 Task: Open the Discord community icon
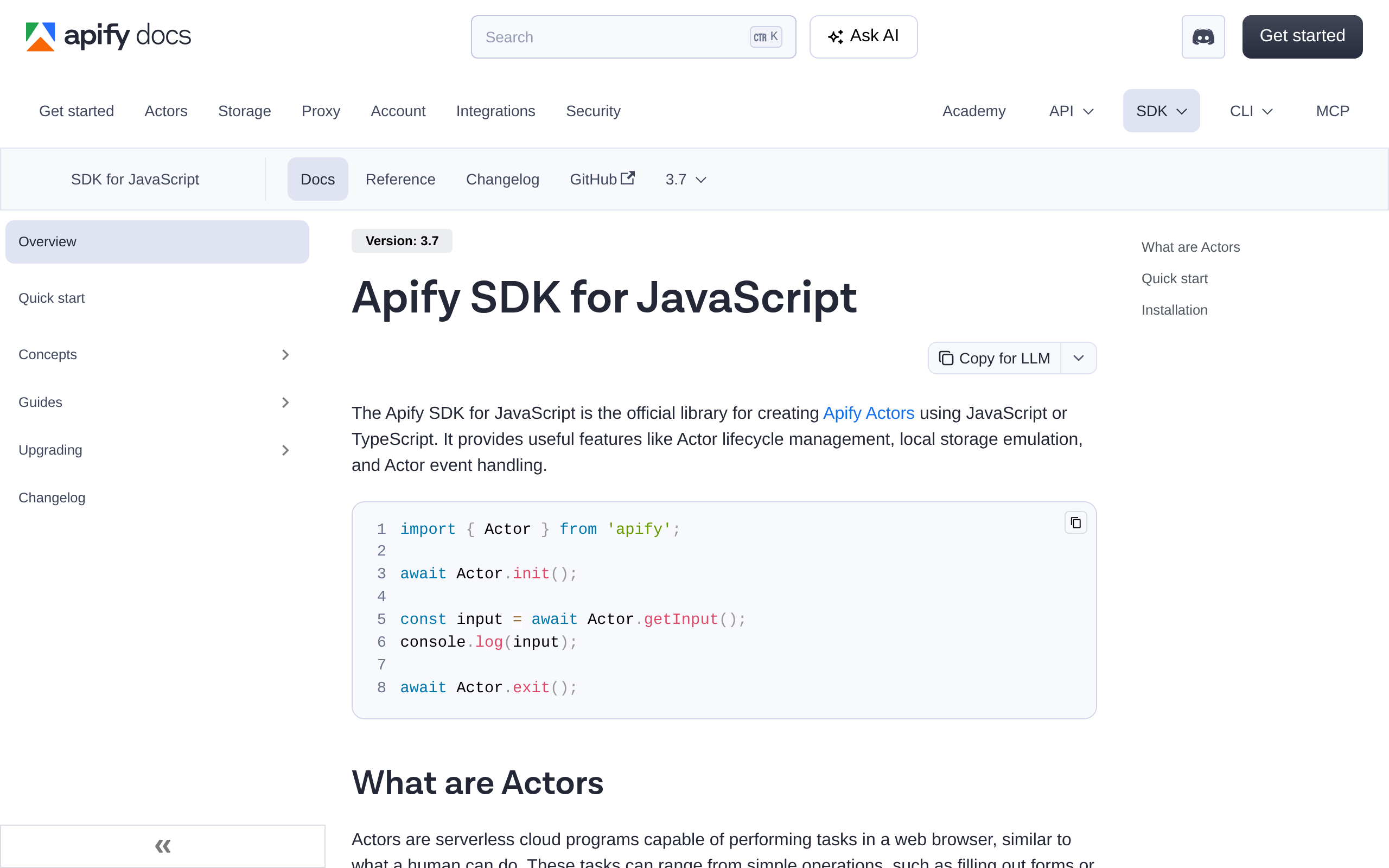[x=1203, y=37]
